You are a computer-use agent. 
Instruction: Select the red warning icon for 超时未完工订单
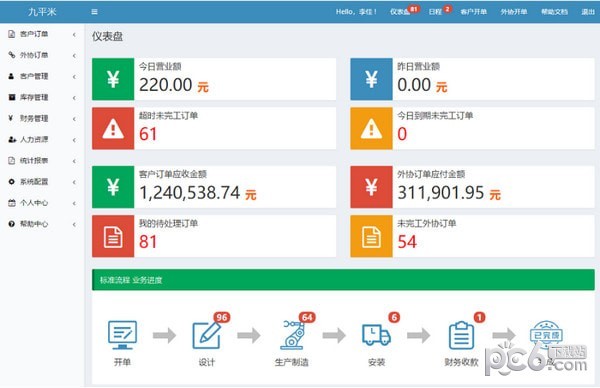pyautogui.click(x=113, y=128)
